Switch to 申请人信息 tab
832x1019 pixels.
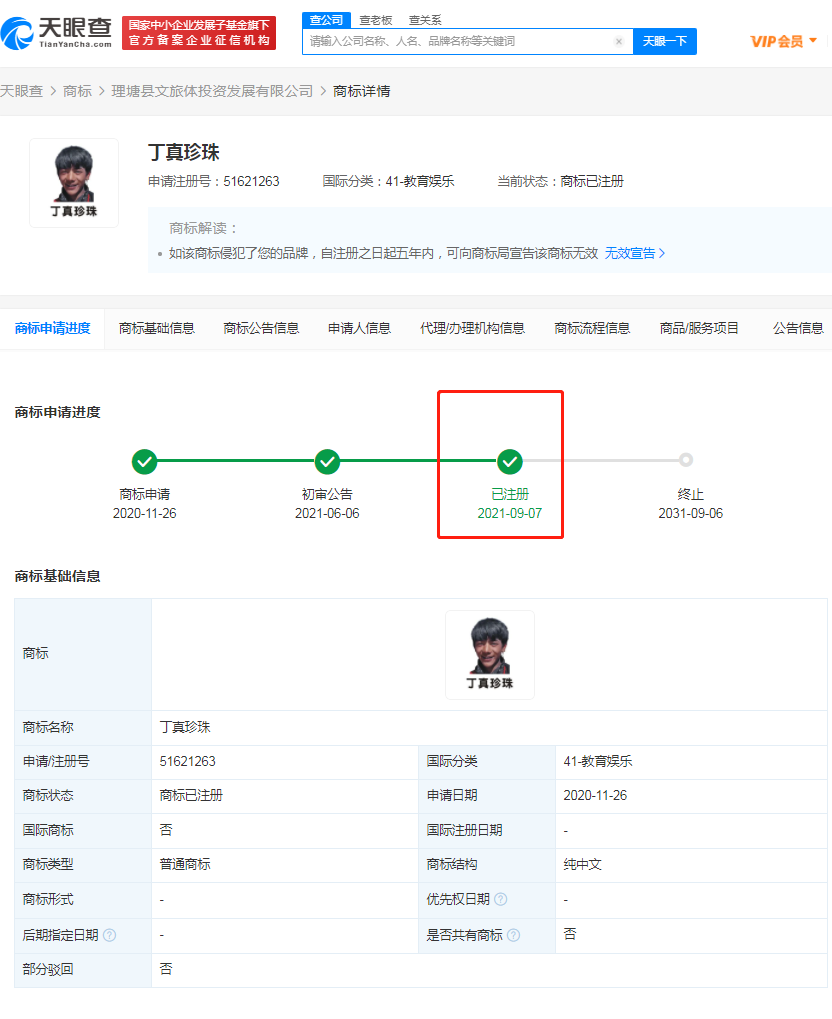(359, 328)
